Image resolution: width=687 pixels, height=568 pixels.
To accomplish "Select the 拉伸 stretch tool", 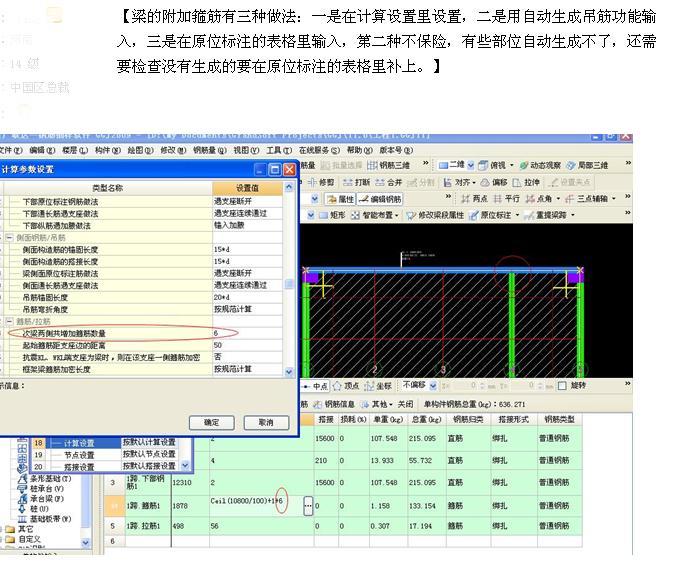I will (526, 182).
